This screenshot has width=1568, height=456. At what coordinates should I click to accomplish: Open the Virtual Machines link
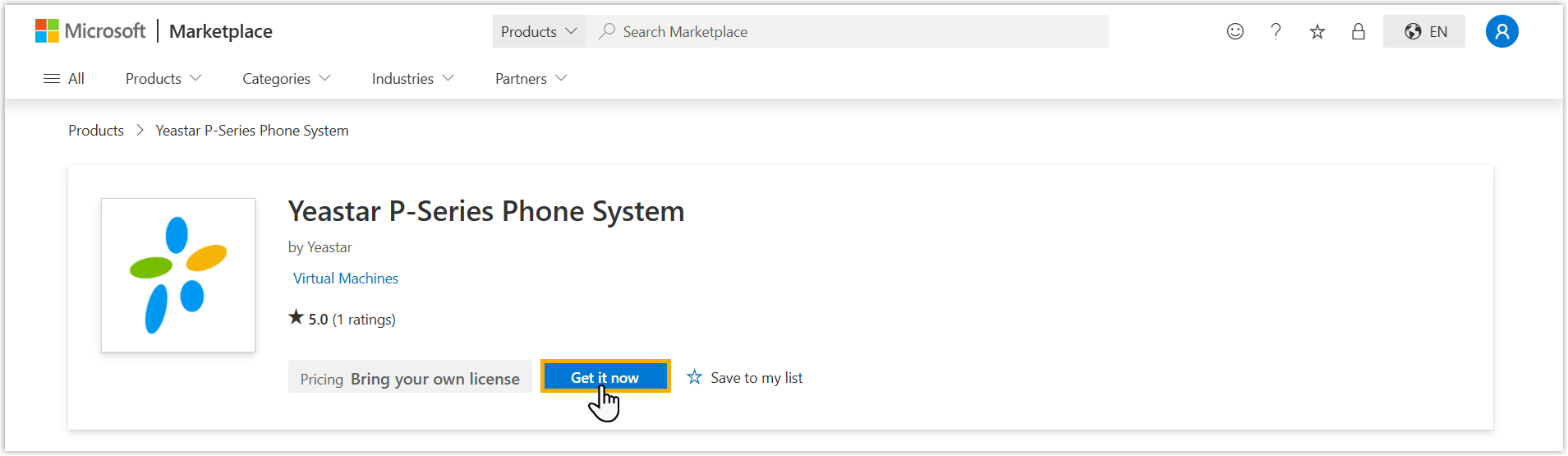point(346,279)
